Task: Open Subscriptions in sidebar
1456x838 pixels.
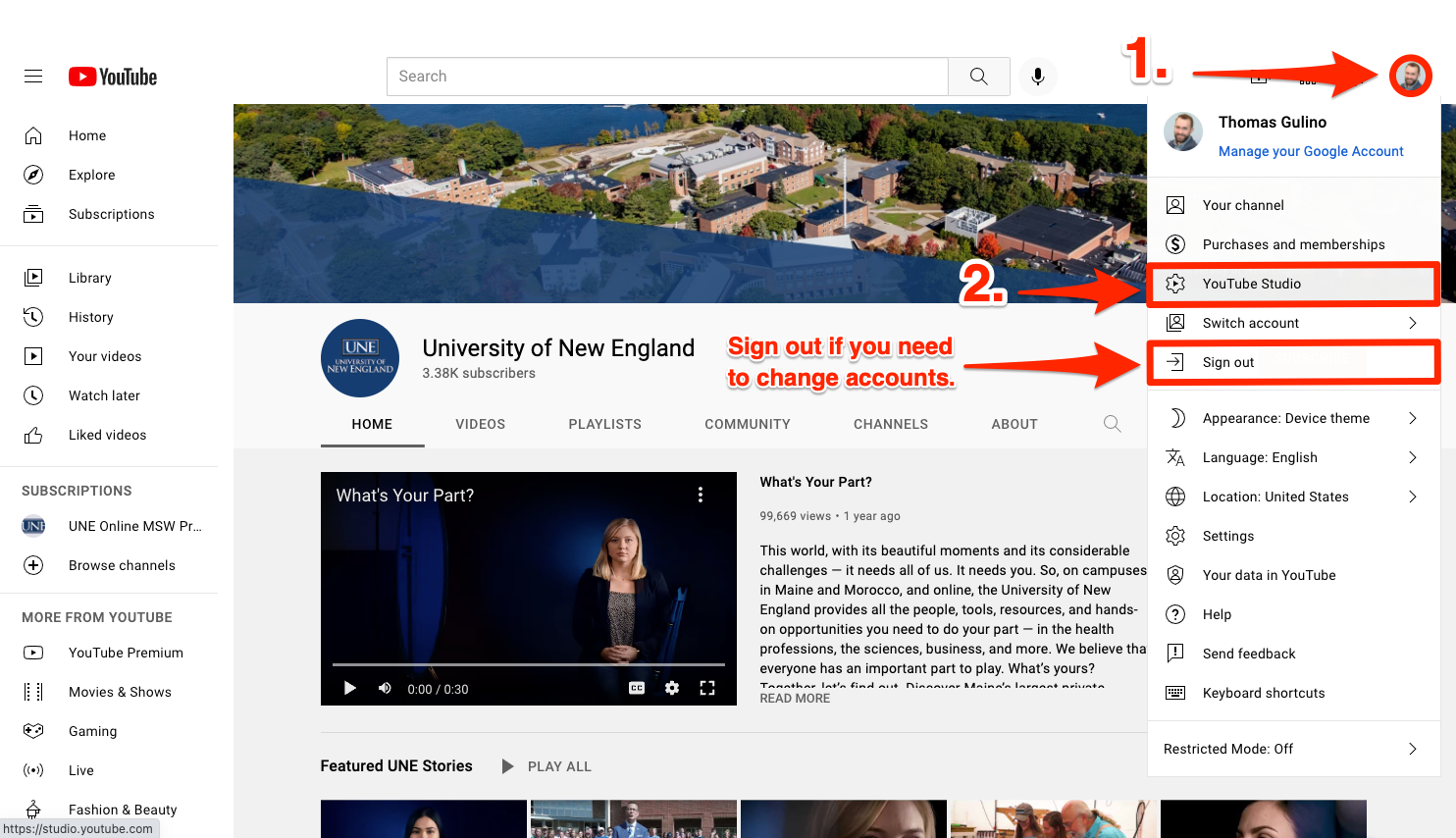Action: pyautogui.click(x=109, y=214)
